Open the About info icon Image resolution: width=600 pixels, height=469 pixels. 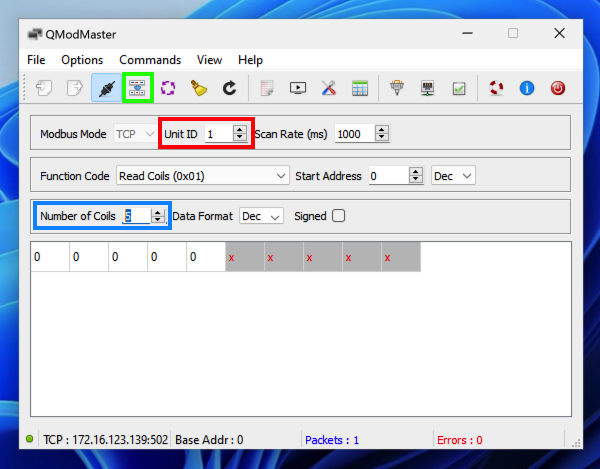(527, 88)
